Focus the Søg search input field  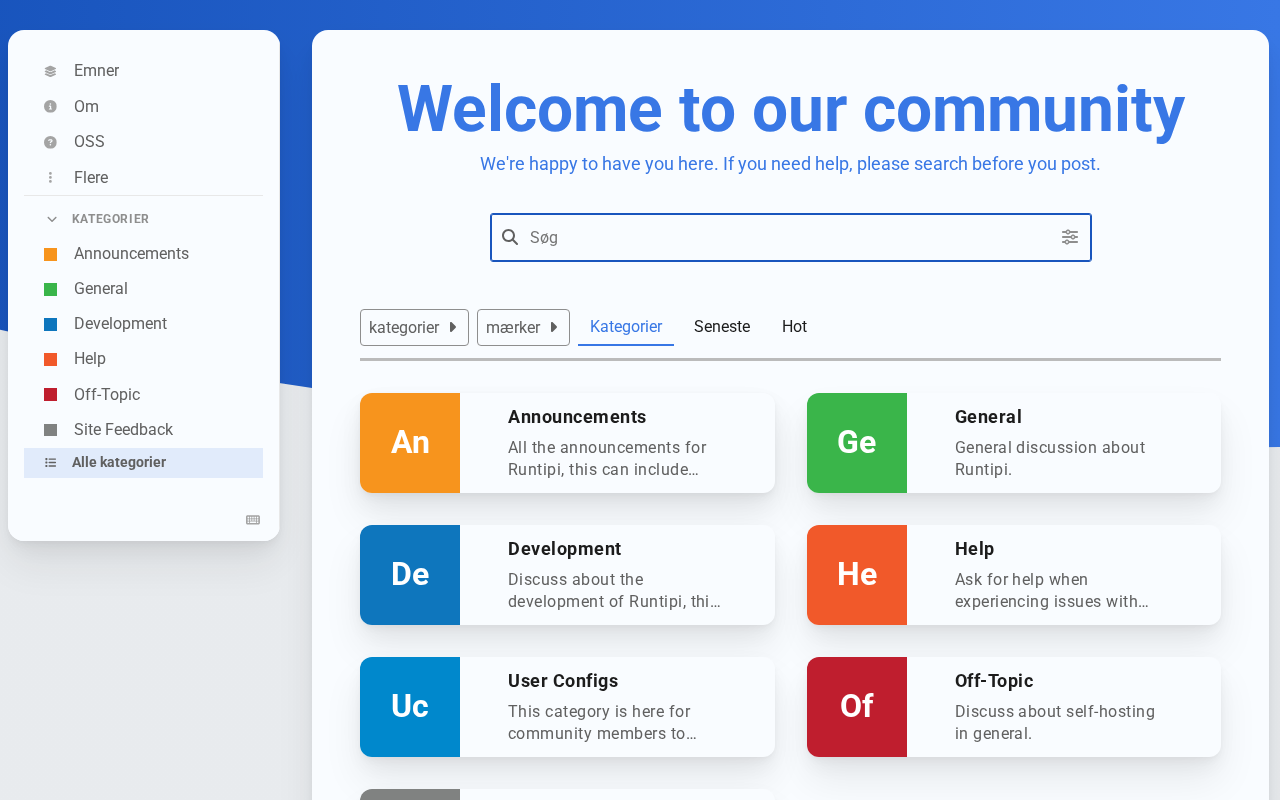click(790, 237)
